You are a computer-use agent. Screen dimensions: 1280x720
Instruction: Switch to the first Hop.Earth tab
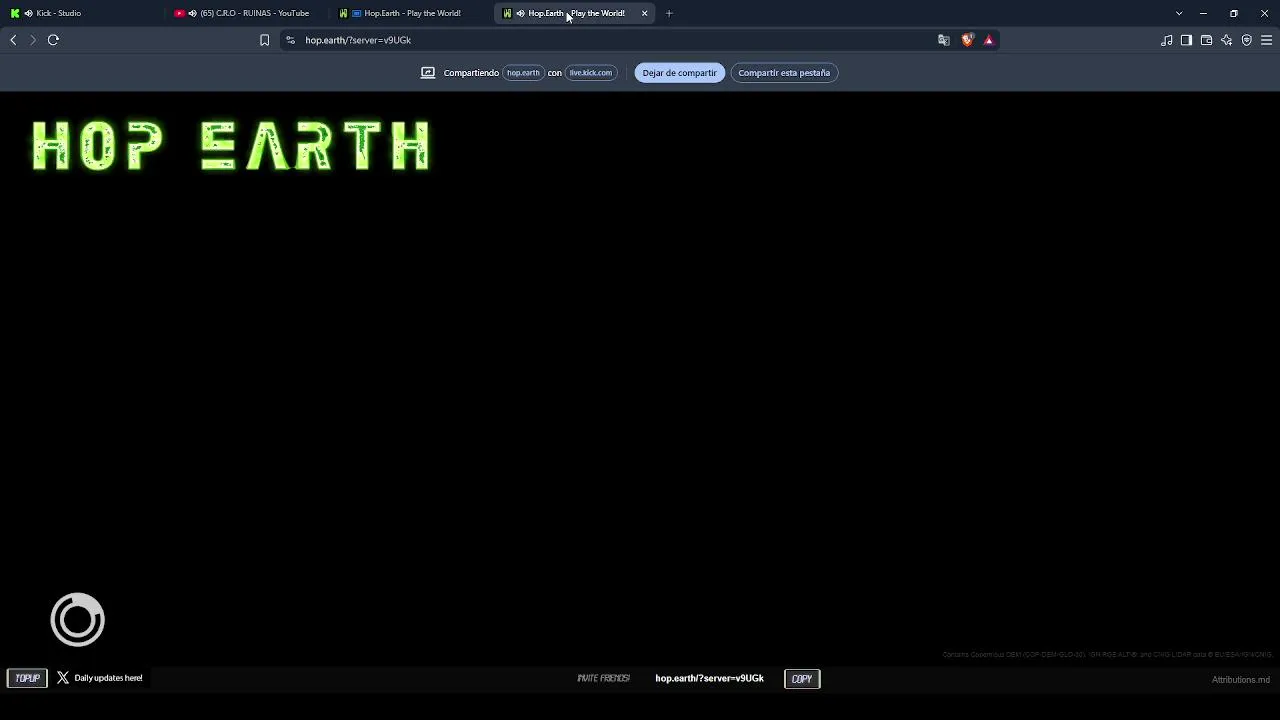coord(412,13)
